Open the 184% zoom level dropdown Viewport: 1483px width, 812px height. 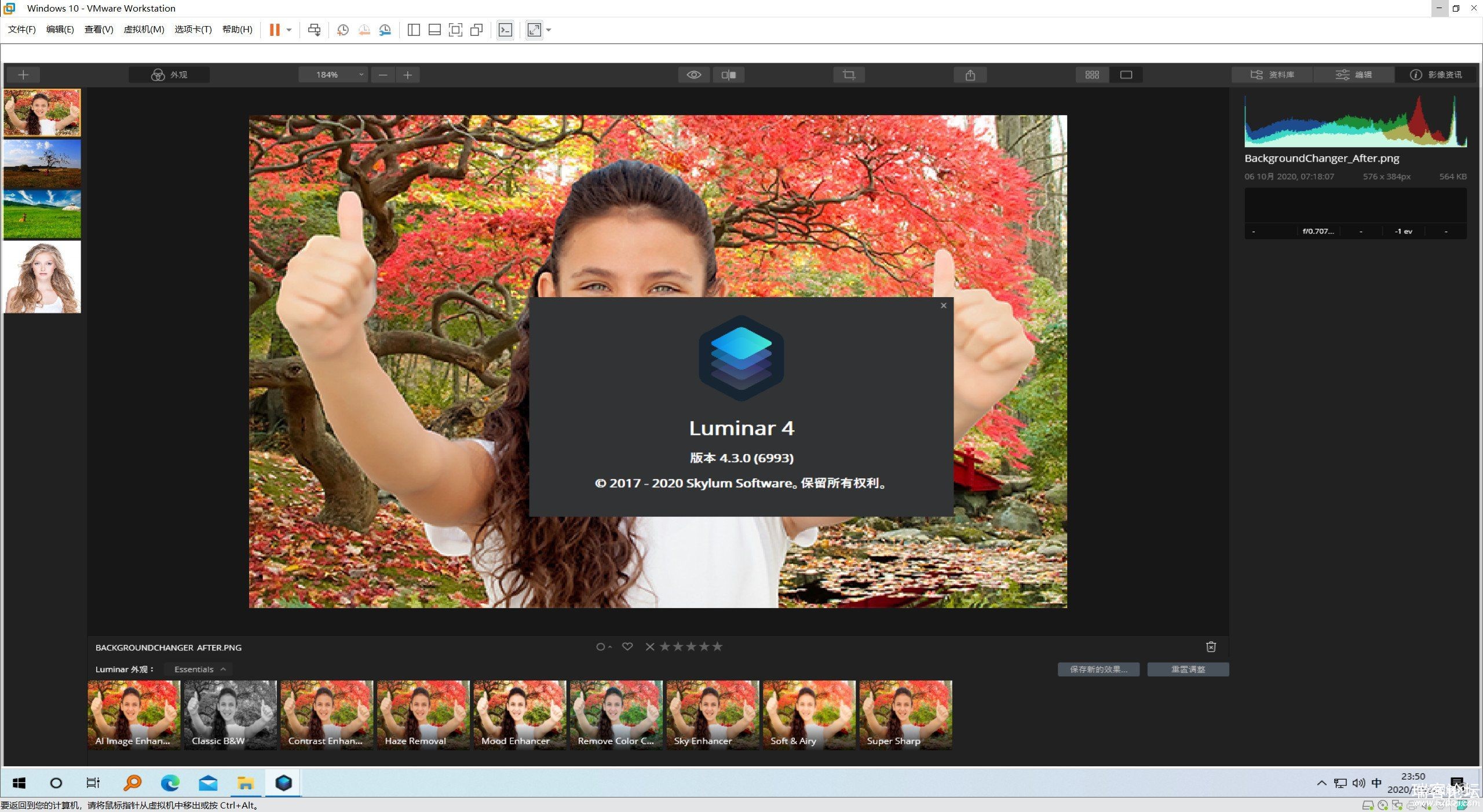coord(333,75)
